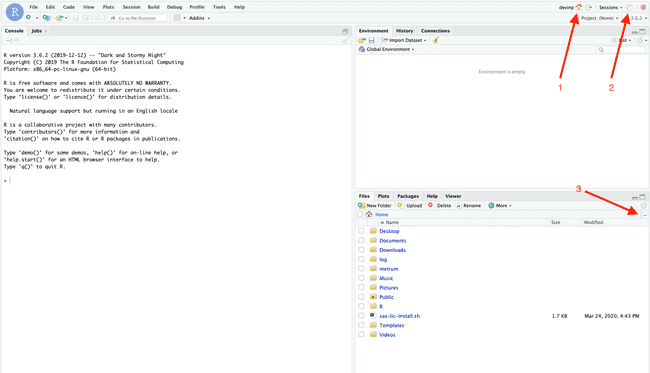This screenshot has height=373, width=650.
Task: Open new session window icon beside Sessions
Action: 629,7
